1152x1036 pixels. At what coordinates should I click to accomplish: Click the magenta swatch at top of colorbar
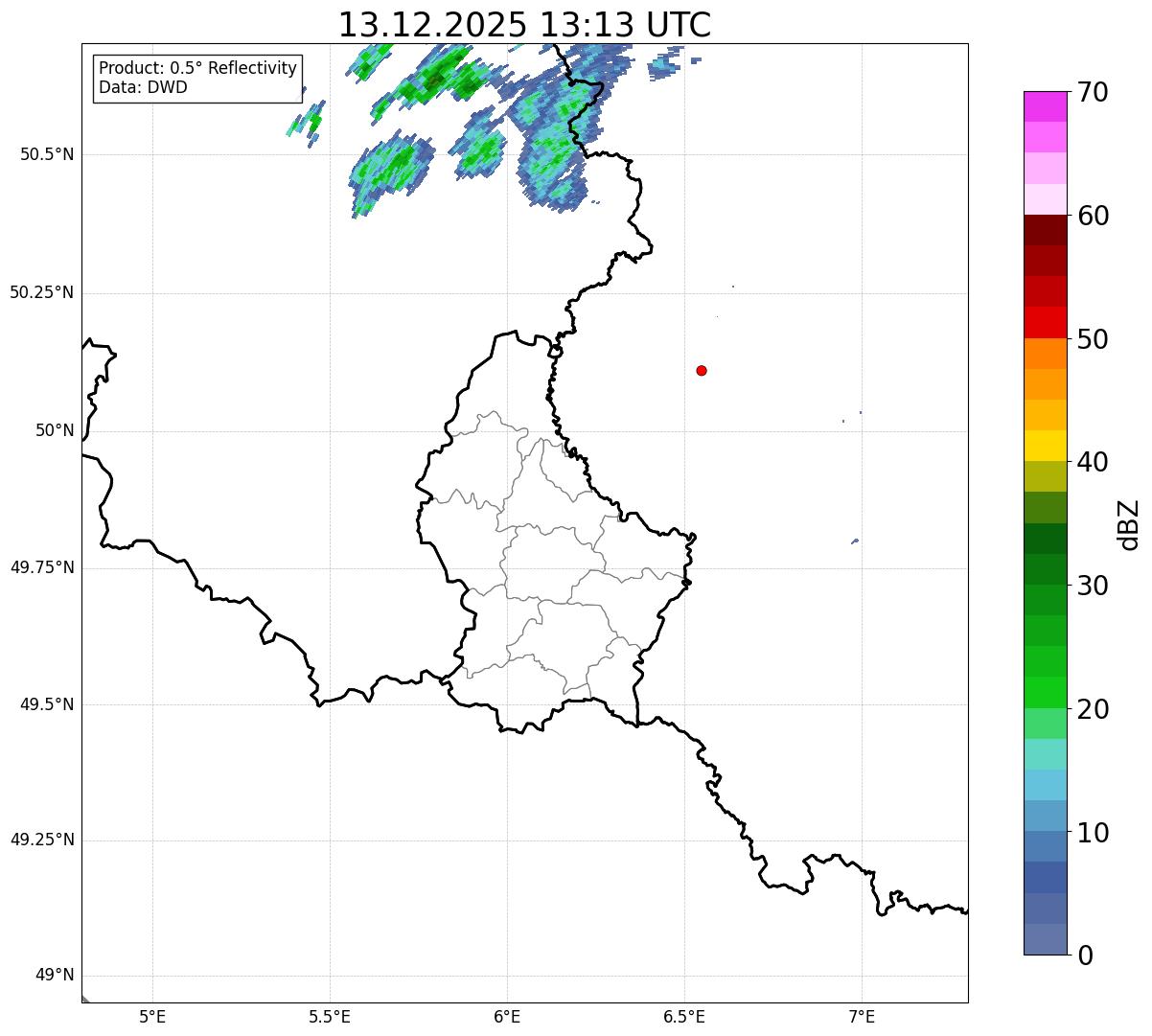point(1045,106)
